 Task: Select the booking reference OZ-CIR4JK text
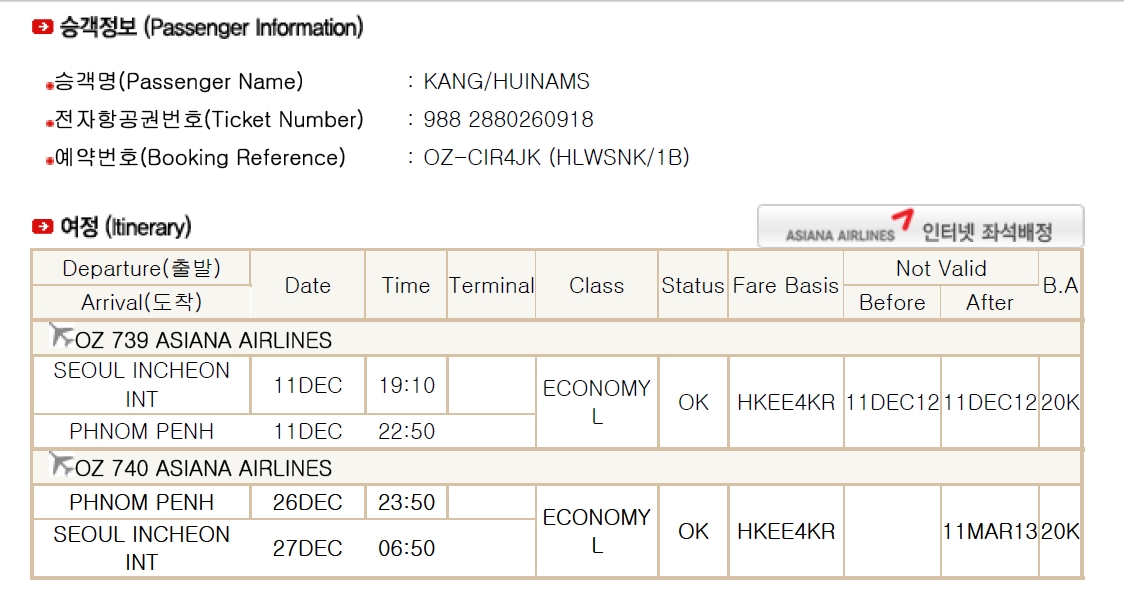click(482, 158)
